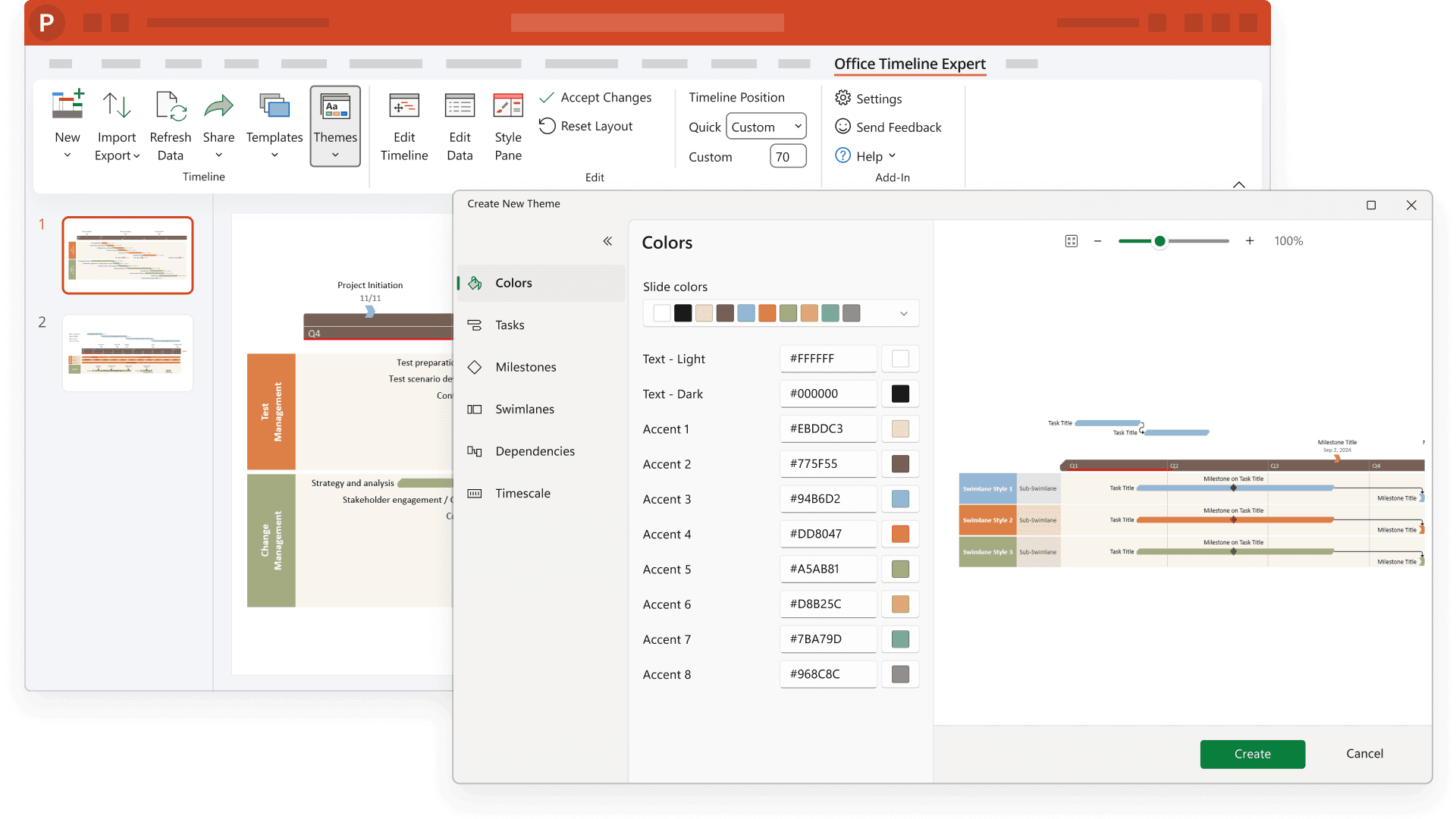Select the Tasks section

[x=541, y=325]
